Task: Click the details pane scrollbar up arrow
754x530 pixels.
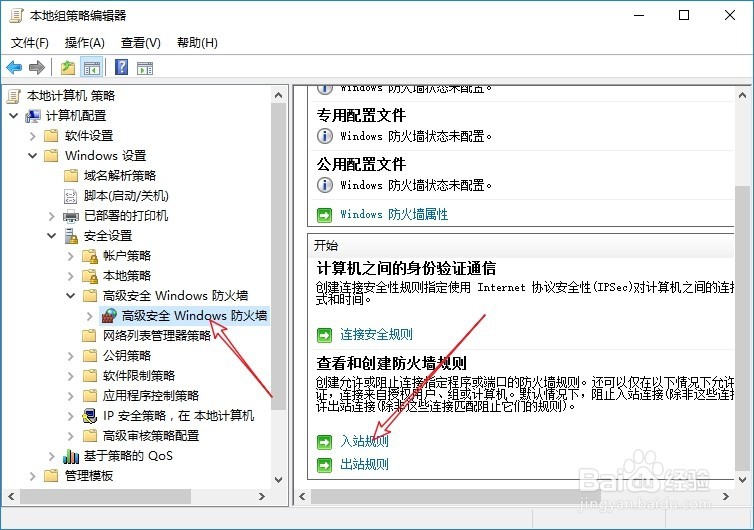Action: tap(742, 95)
